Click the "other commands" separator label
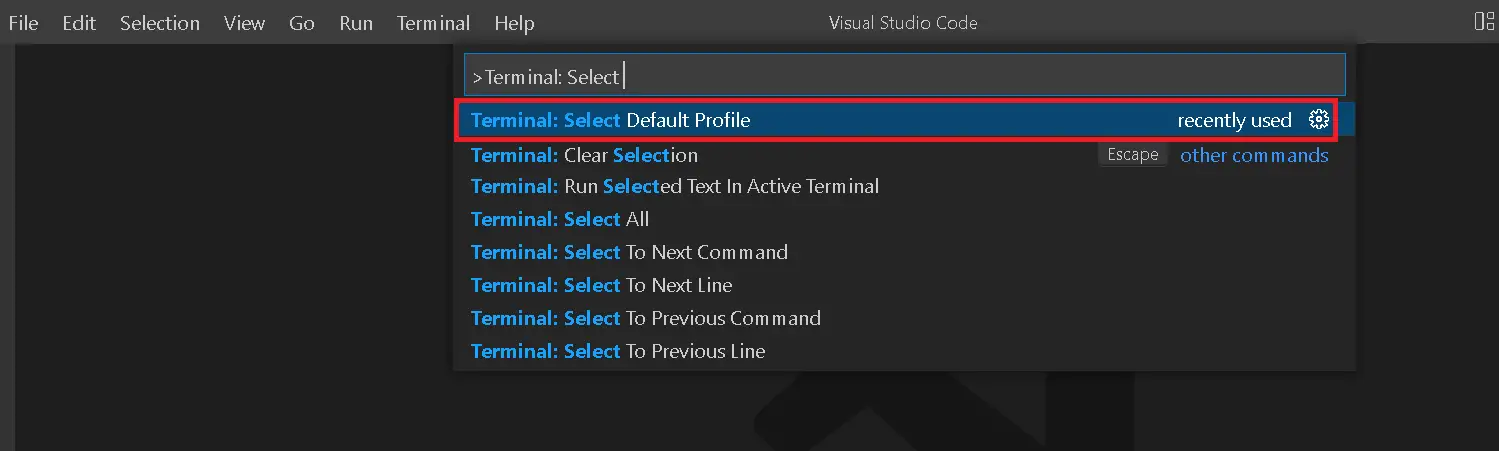Image resolution: width=1499 pixels, height=451 pixels. click(x=1254, y=155)
